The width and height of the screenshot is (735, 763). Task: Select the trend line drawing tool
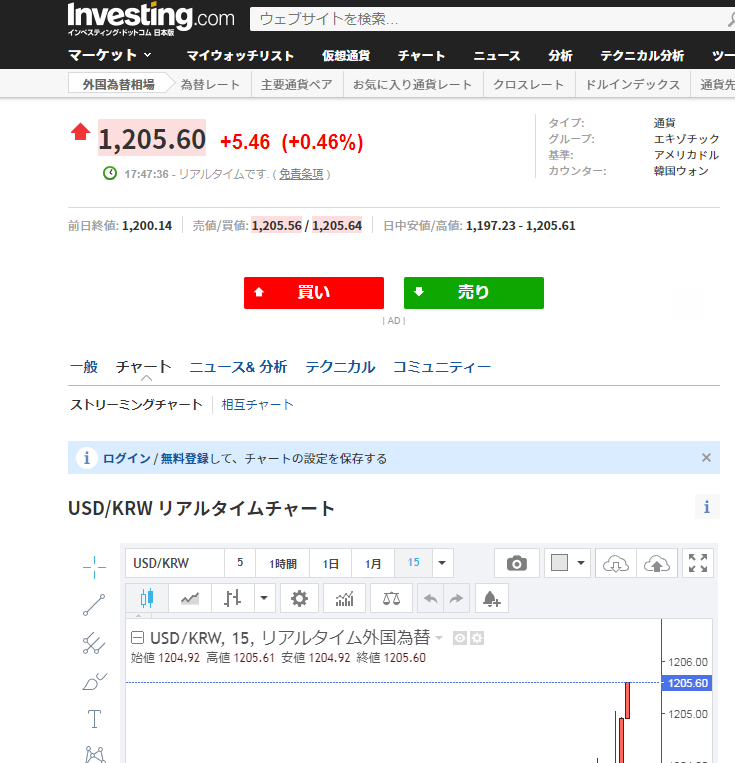point(94,604)
